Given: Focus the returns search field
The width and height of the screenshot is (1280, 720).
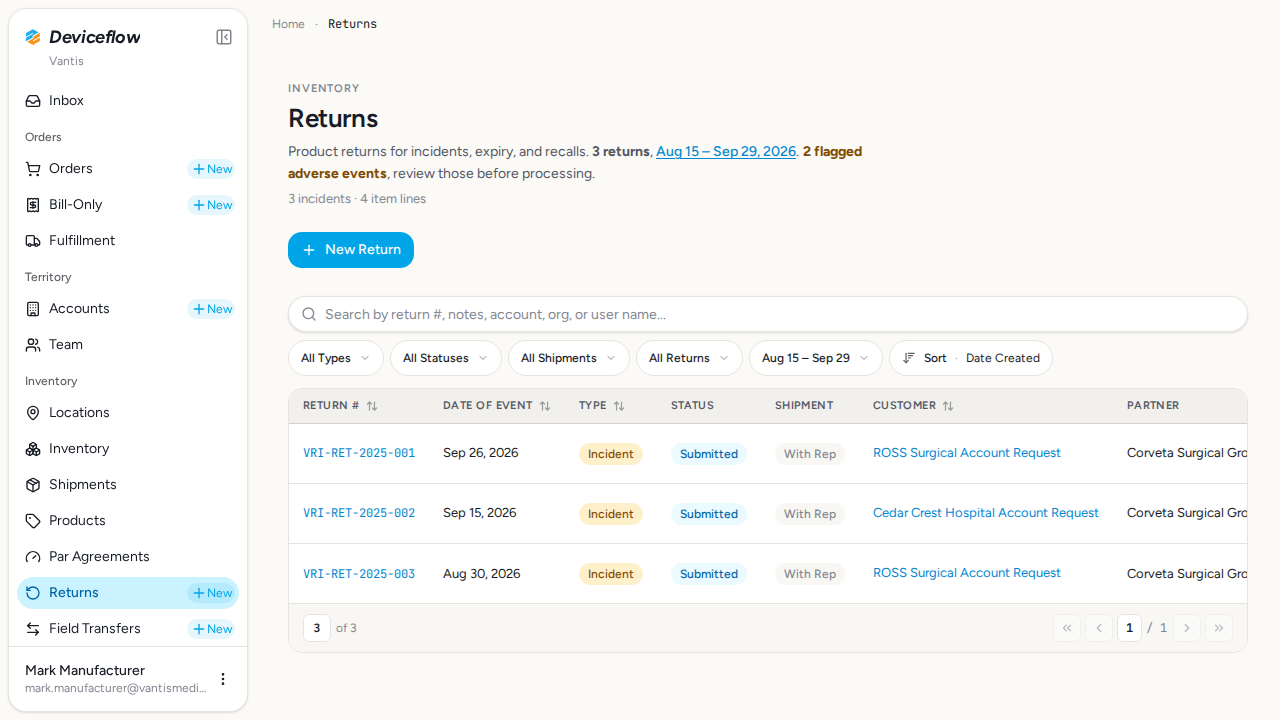Looking at the screenshot, I should click(768, 314).
